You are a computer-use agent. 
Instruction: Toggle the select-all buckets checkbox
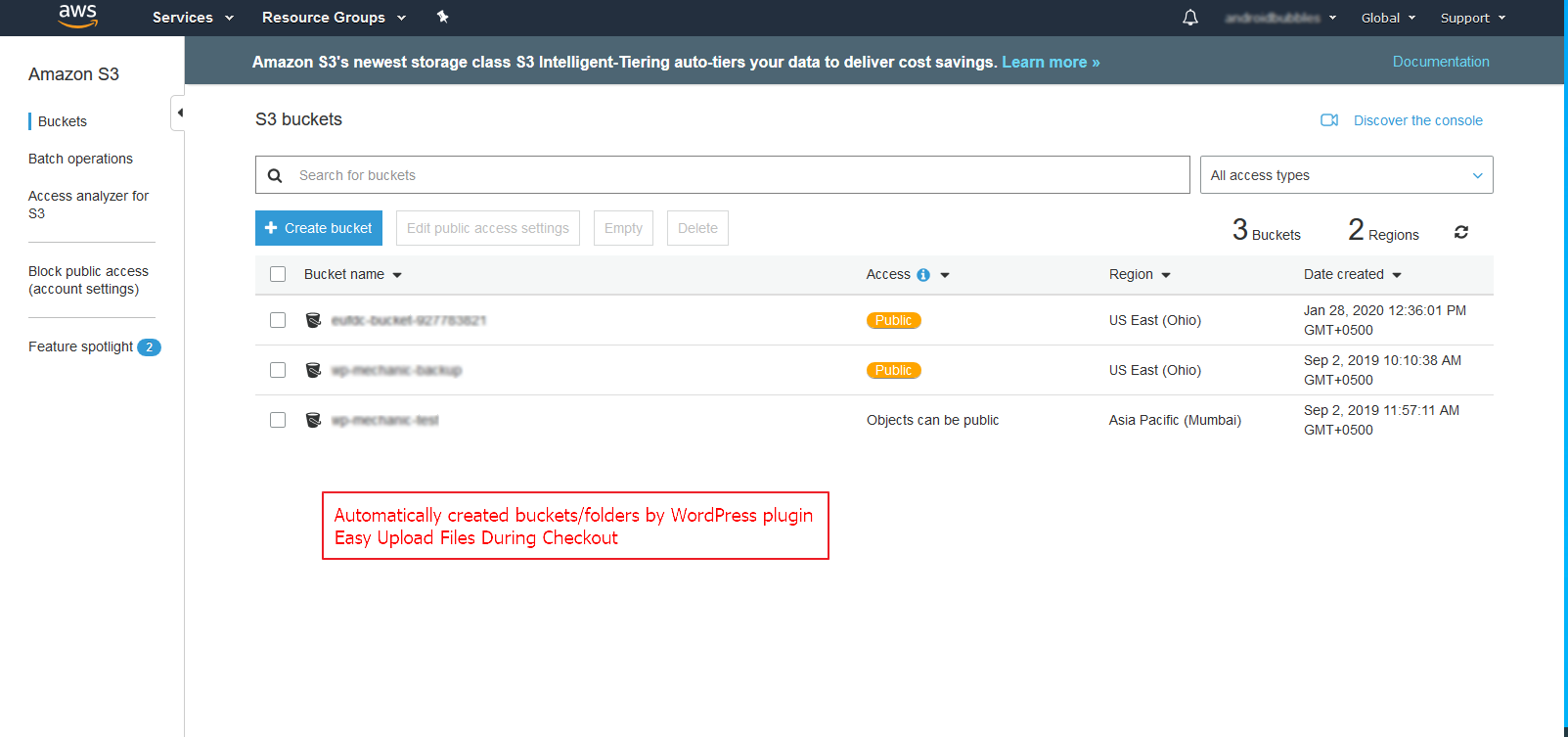point(278,274)
